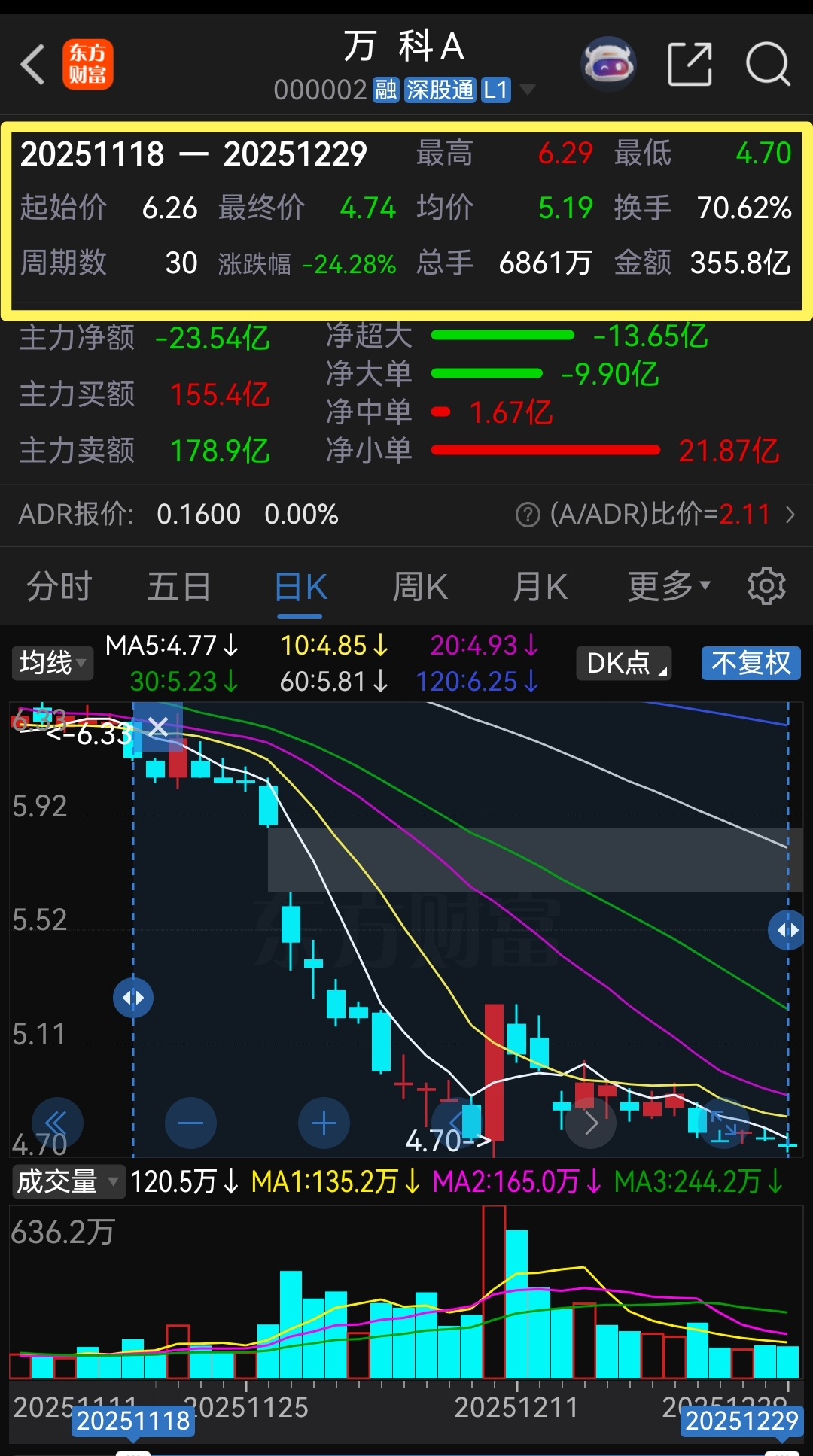Switch to 五日 tab
Viewport: 813px width, 1456px height.
coord(178,586)
